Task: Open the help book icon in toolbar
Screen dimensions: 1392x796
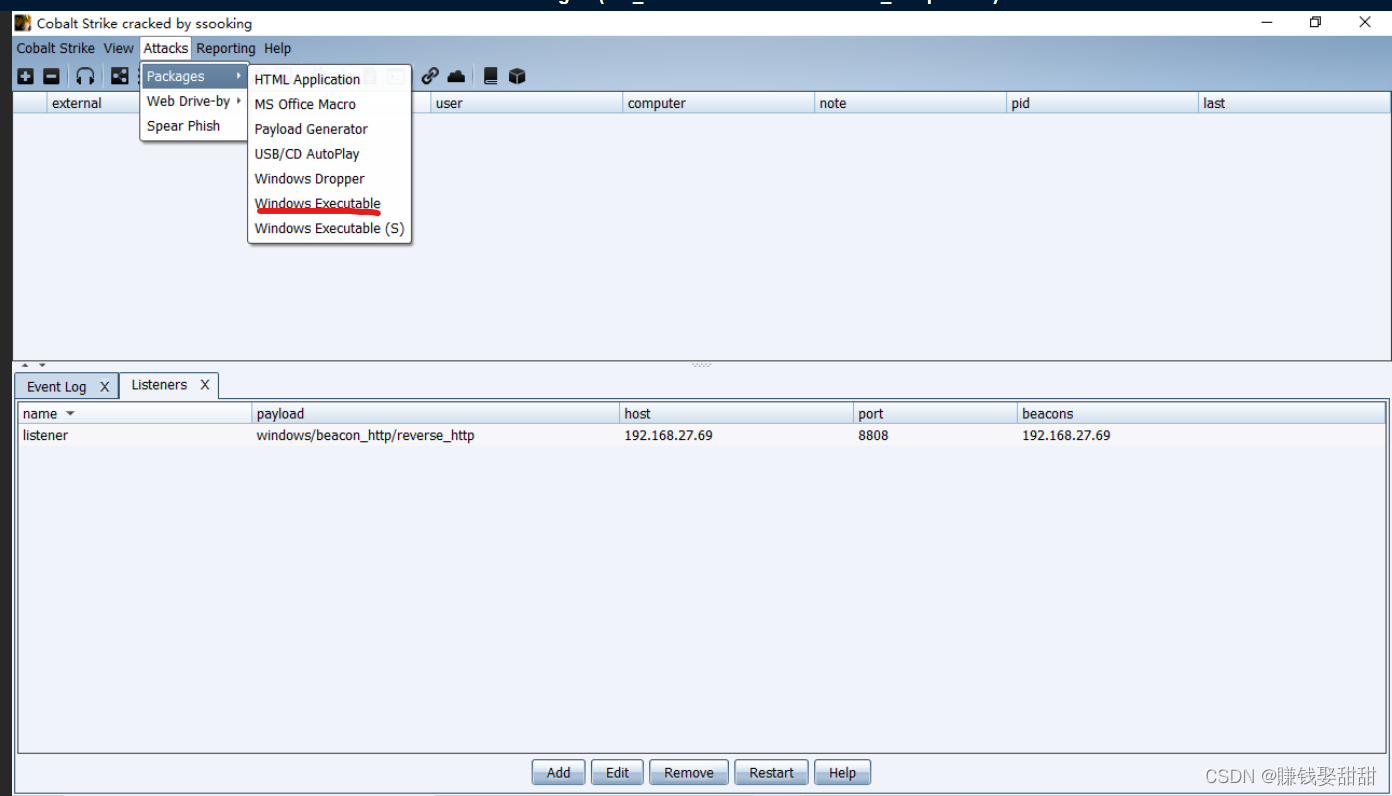Action: (x=491, y=76)
